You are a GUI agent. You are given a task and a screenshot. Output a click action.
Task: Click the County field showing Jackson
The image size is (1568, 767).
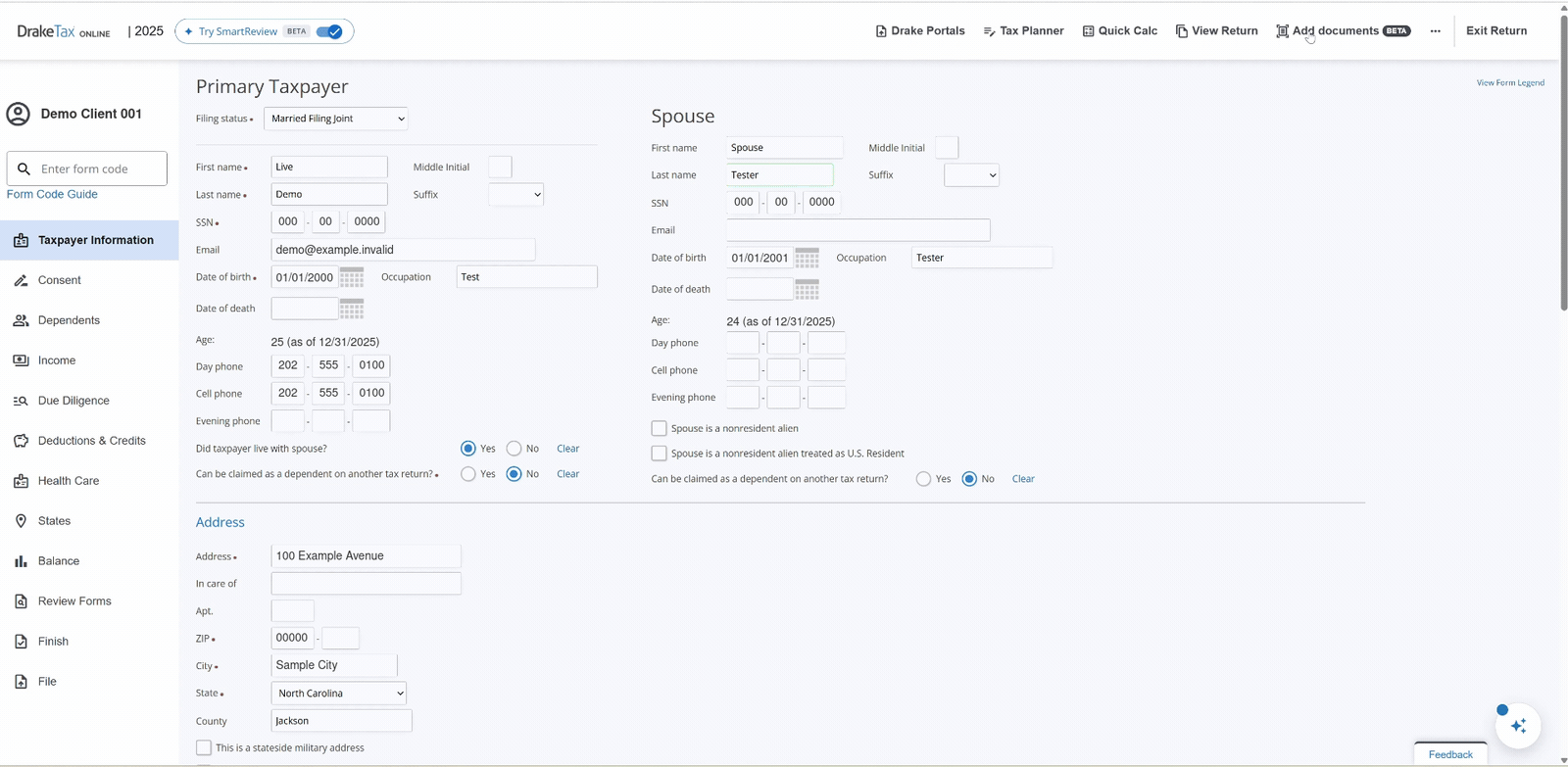pyautogui.click(x=341, y=721)
